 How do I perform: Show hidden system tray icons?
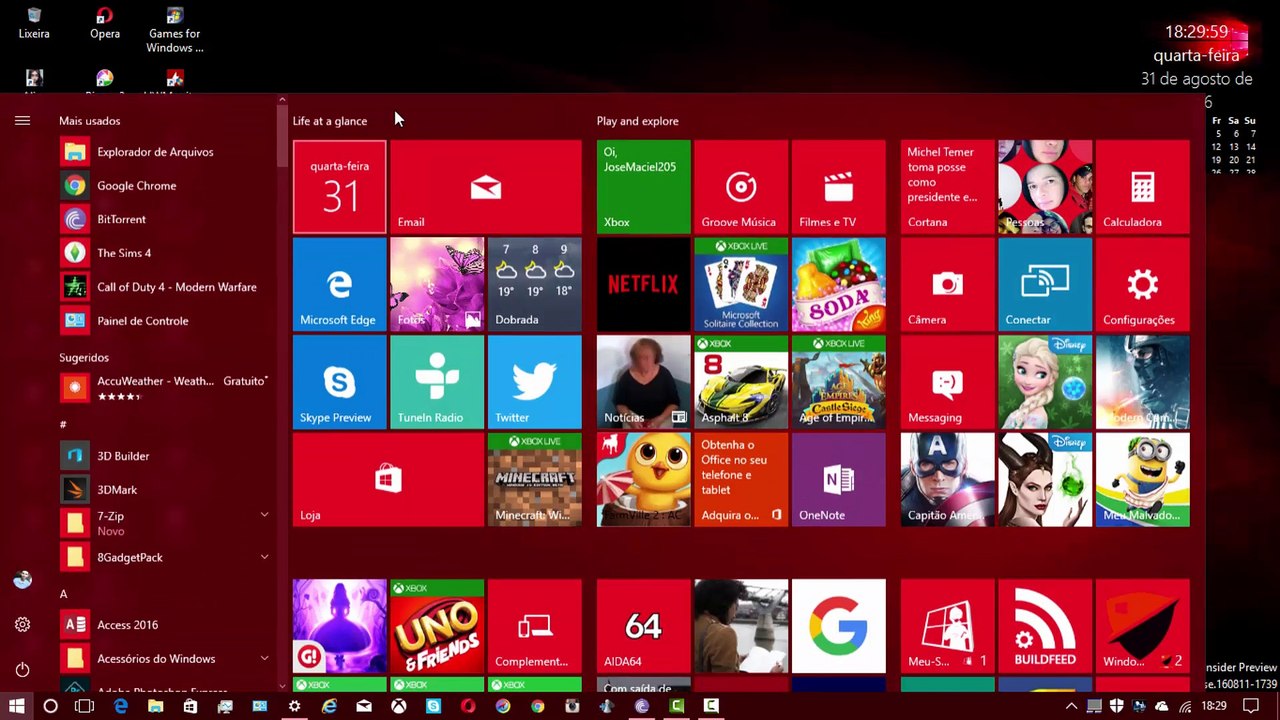pyautogui.click(x=1071, y=706)
